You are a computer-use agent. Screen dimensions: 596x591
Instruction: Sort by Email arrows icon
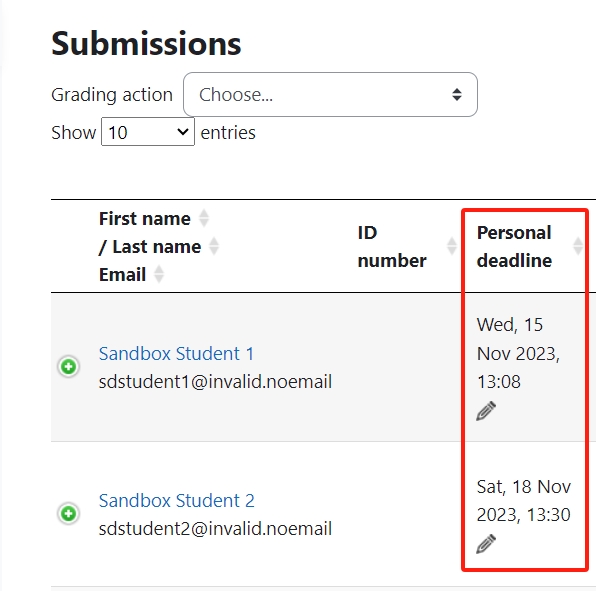(x=159, y=274)
